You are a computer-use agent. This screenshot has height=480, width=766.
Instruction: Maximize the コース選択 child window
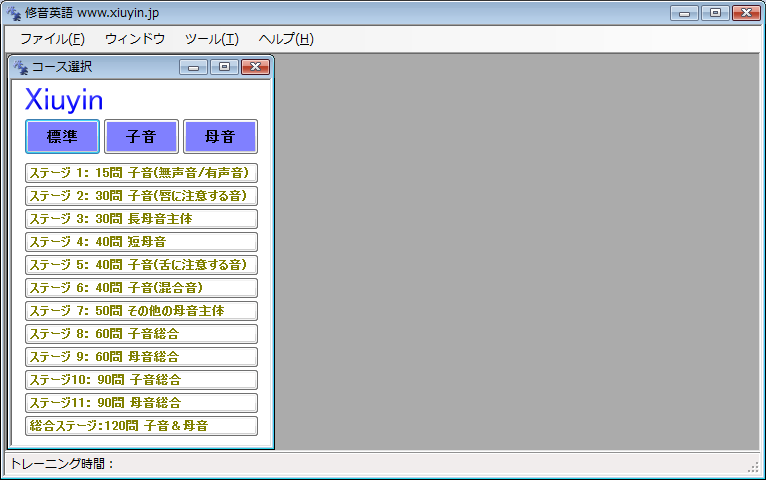(x=224, y=67)
